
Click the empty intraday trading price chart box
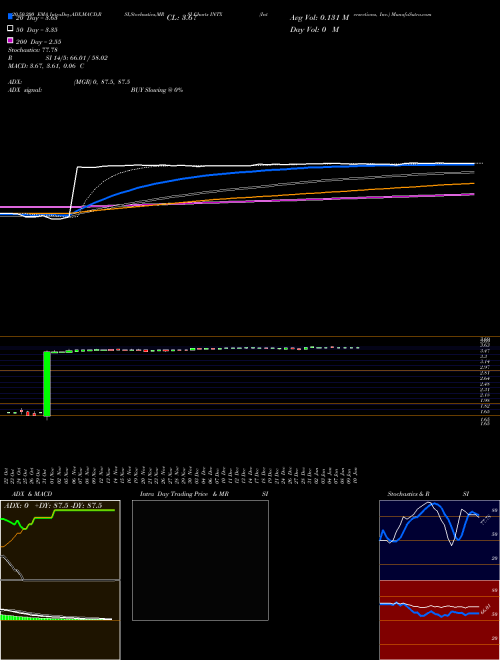coord(200,560)
